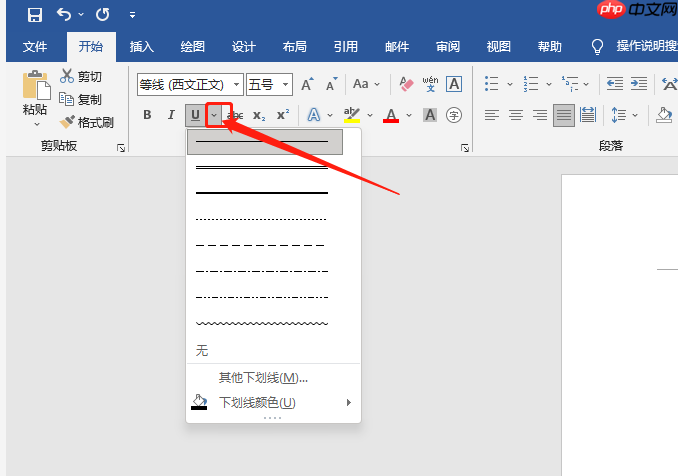Customize the Quick Access Toolbar
Image resolution: width=678 pixels, height=476 pixels.
(132, 15)
